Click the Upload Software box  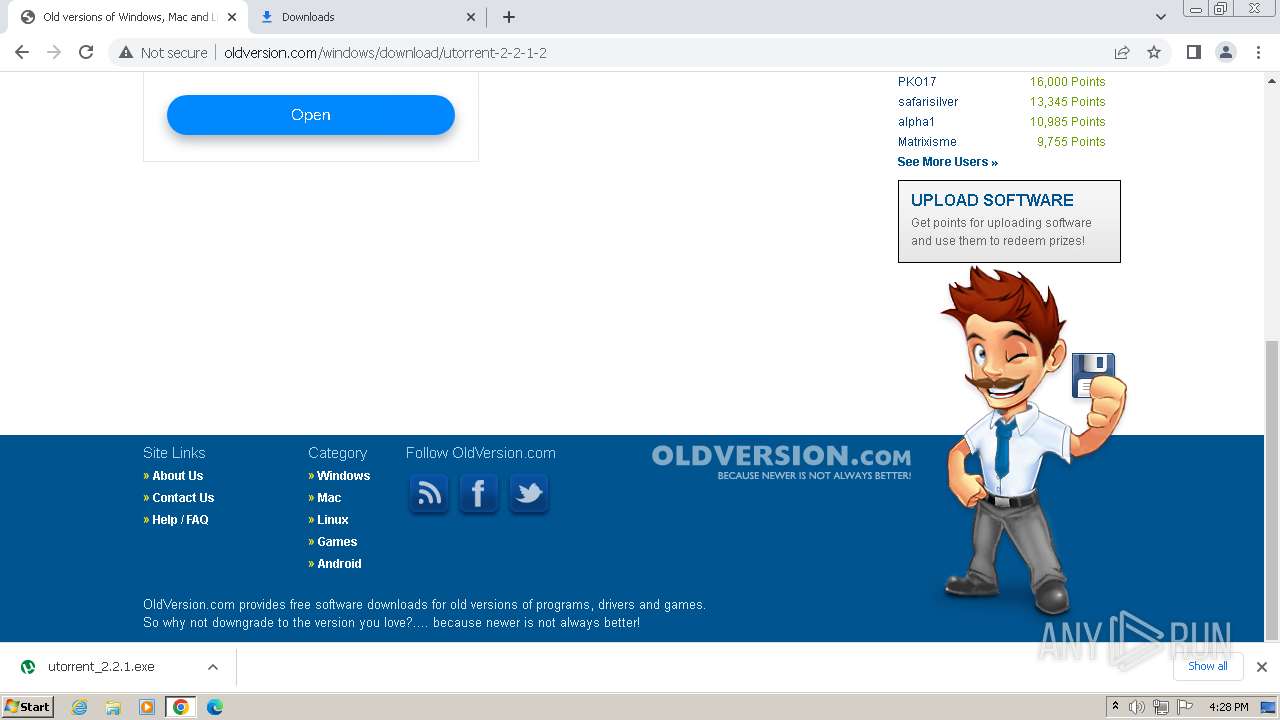(x=1009, y=221)
